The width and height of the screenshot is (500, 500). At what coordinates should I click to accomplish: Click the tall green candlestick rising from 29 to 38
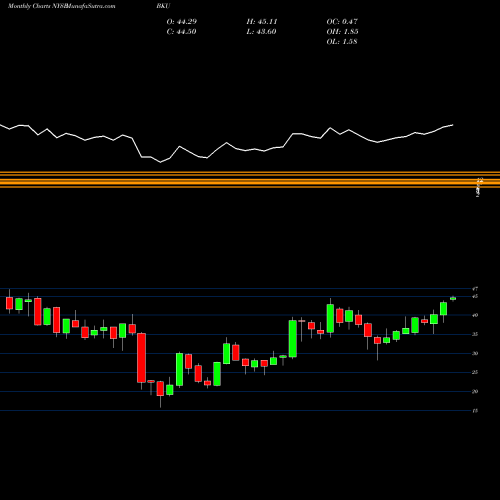293,339
